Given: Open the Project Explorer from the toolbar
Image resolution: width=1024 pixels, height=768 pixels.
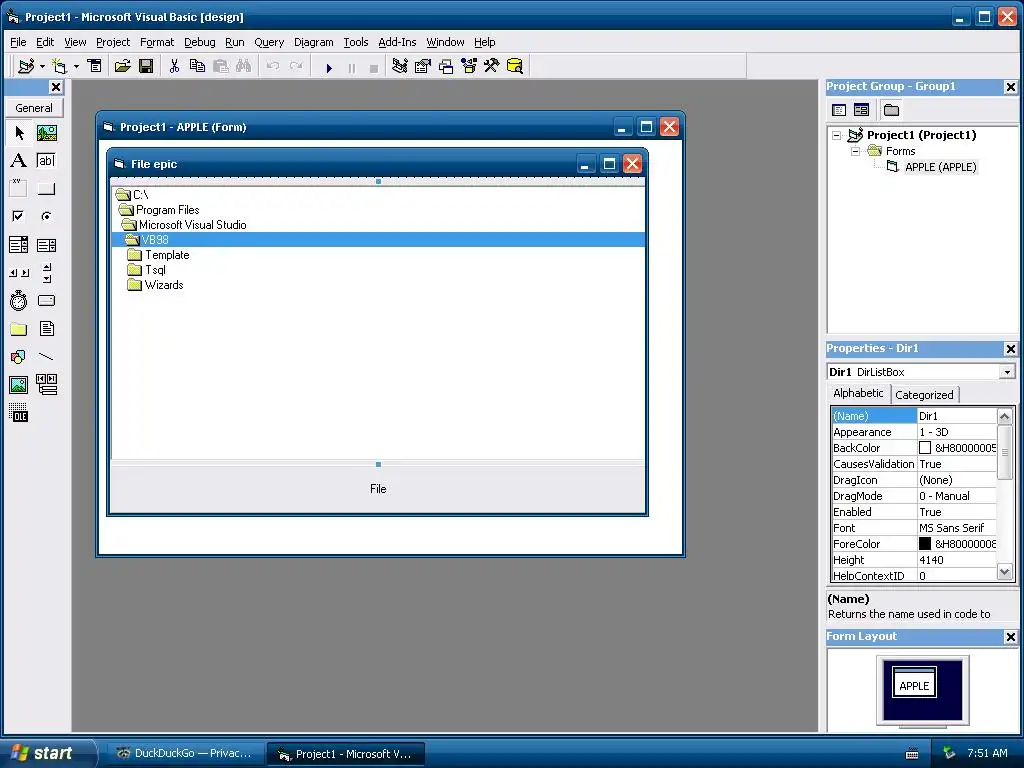Looking at the screenshot, I should click(x=400, y=66).
